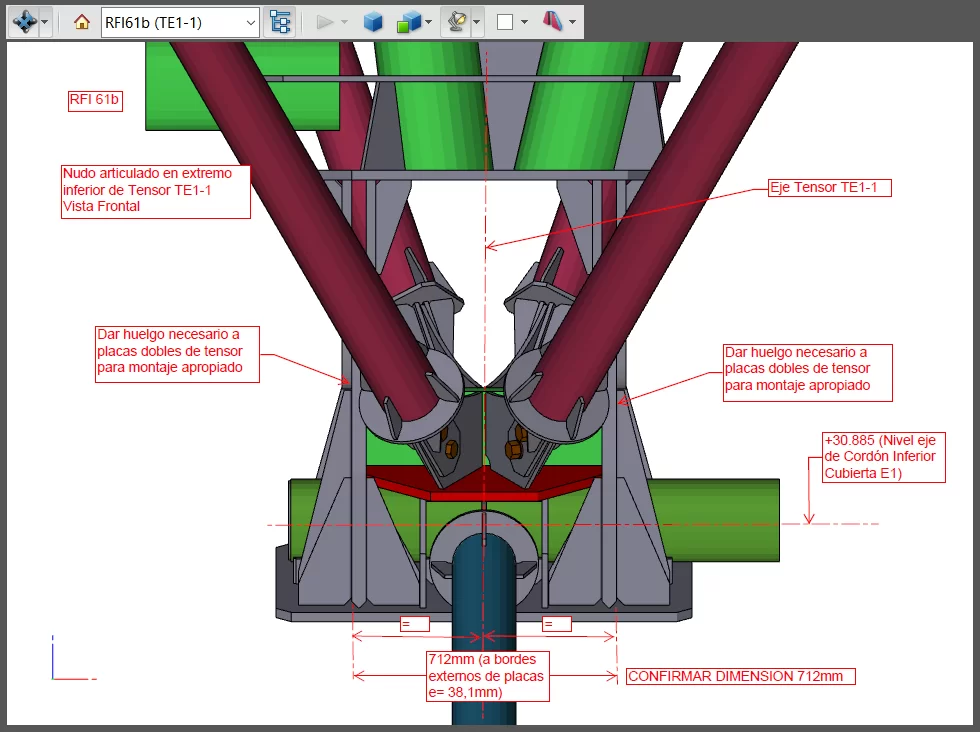Open the navigation tool dropdown arrow
This screenshot has width=980, height=732.
pyautogui.click(x=45, y=22)
